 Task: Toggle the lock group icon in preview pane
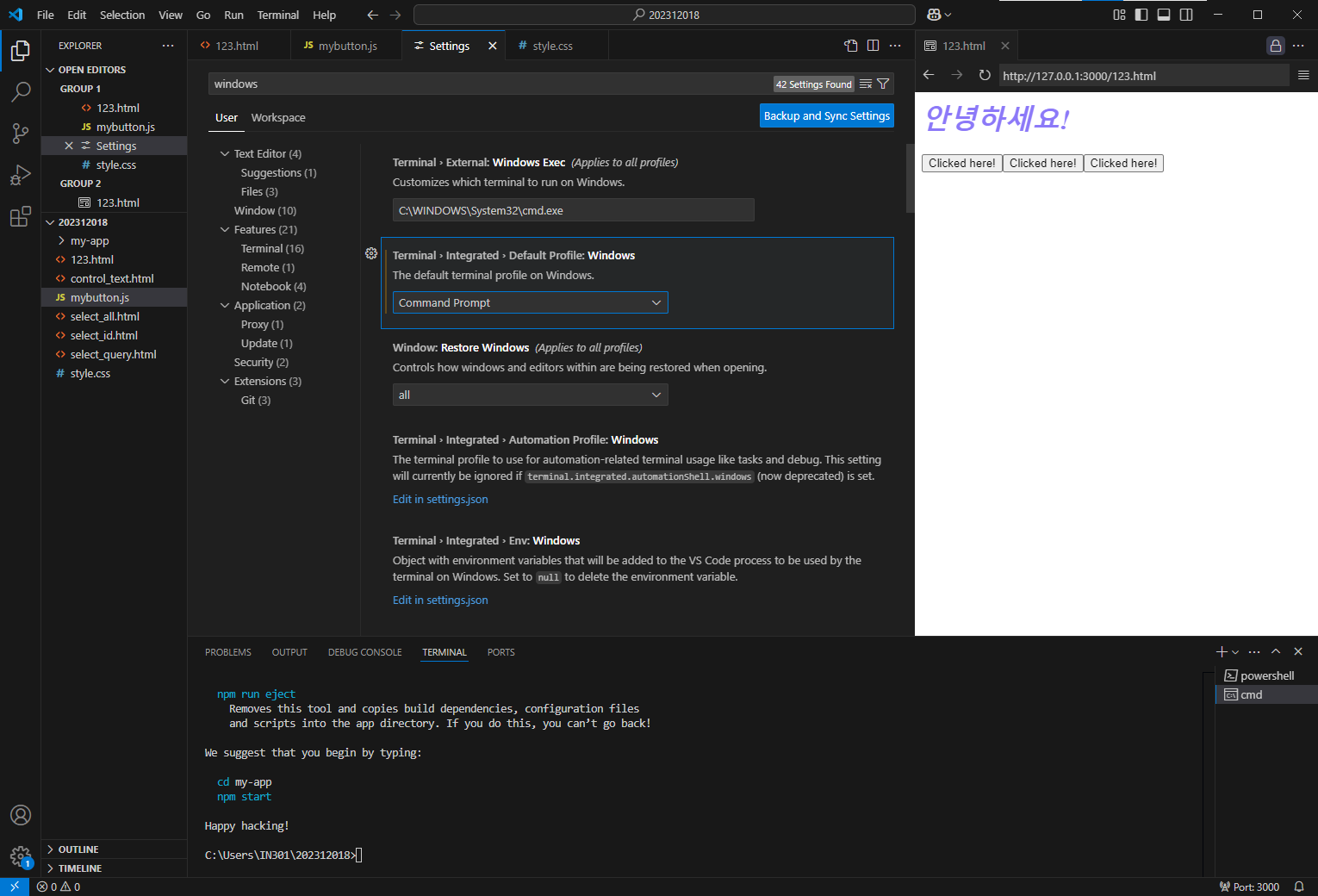[1276, 46]
